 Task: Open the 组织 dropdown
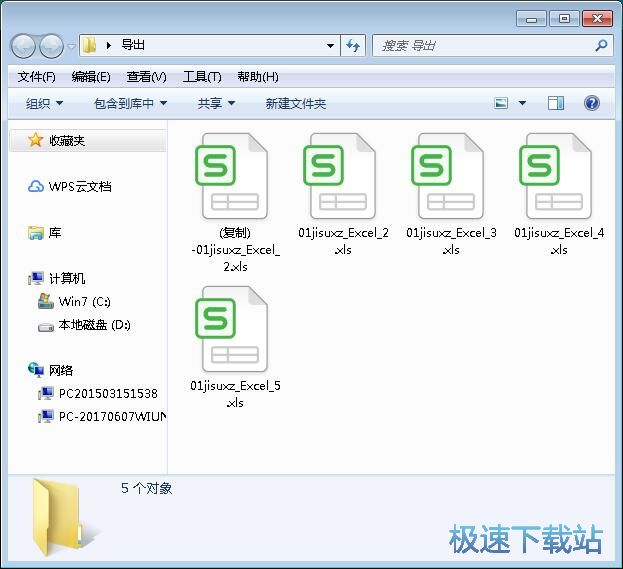[44, 104]
